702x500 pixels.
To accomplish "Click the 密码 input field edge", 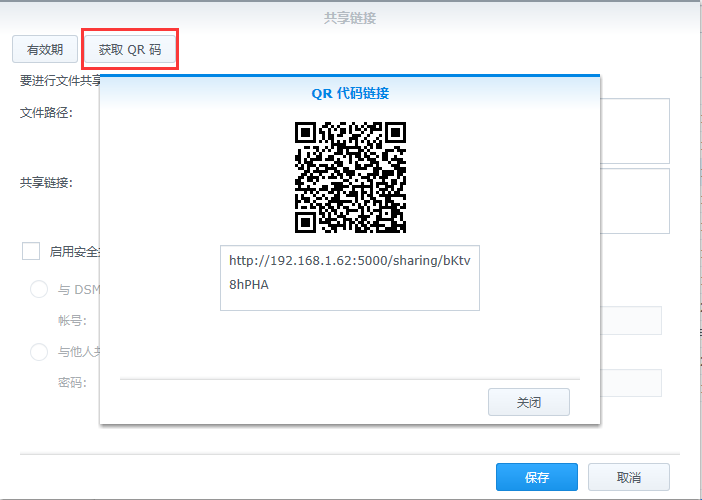I will click(631, 383).
